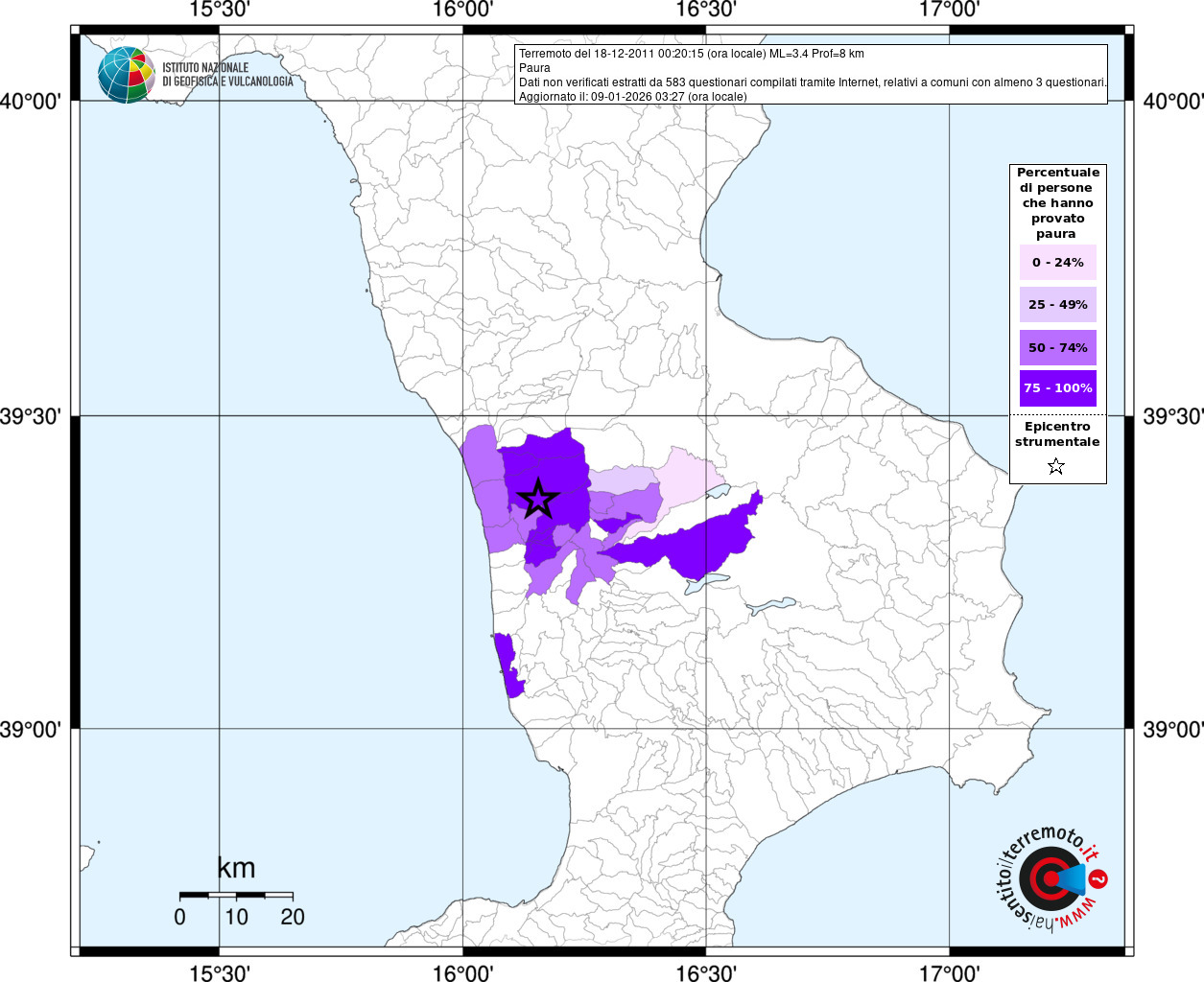Select the 50 - 74% legend swatch
The width and height of the screenshot is (1204, 982).
[x=1058, y=347]
